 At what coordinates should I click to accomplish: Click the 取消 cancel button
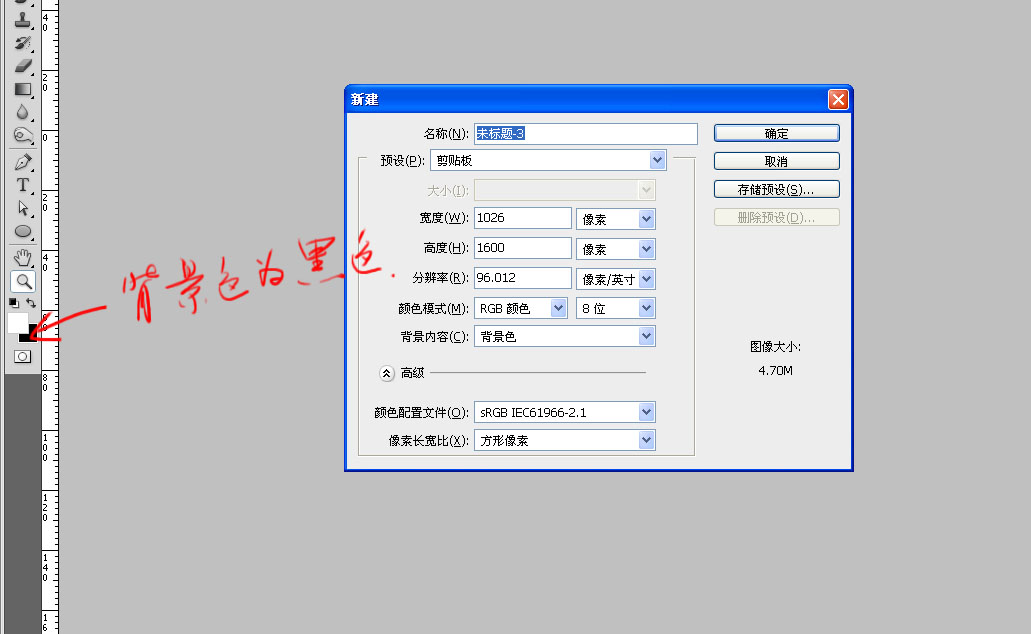pyautogui.click(x=777, y=161)
